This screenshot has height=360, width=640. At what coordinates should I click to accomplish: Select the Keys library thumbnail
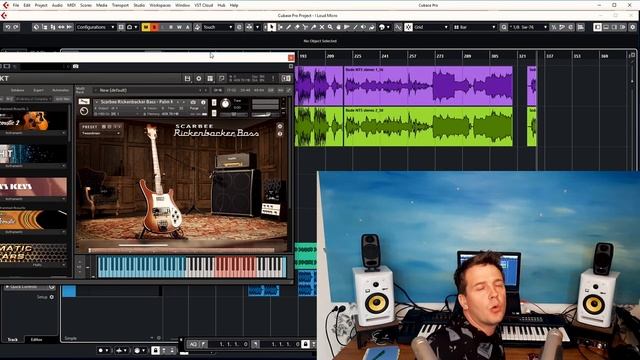click(x=33, y=187)
